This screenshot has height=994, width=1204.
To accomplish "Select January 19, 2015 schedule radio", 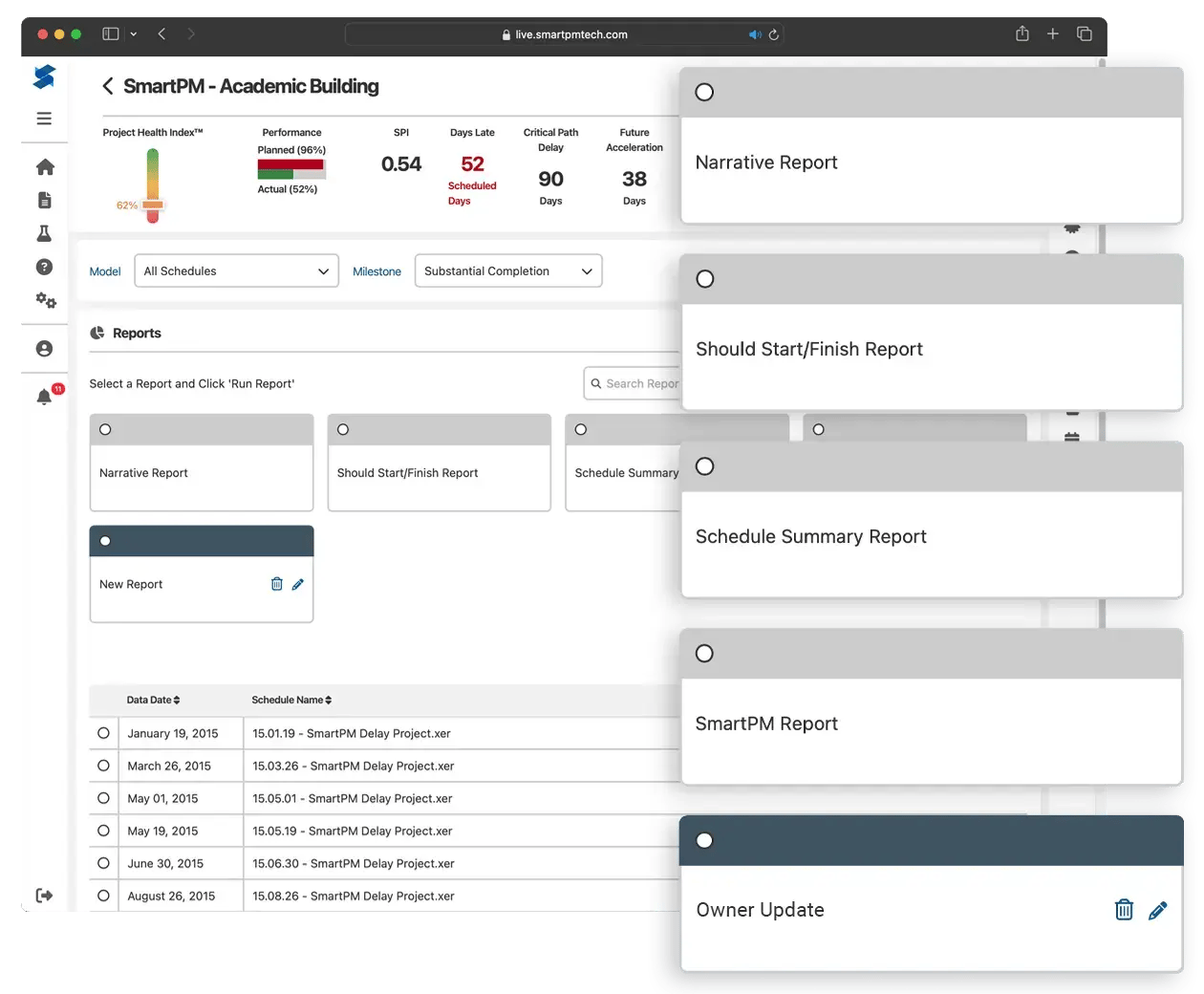I will (x=103, y=733).
